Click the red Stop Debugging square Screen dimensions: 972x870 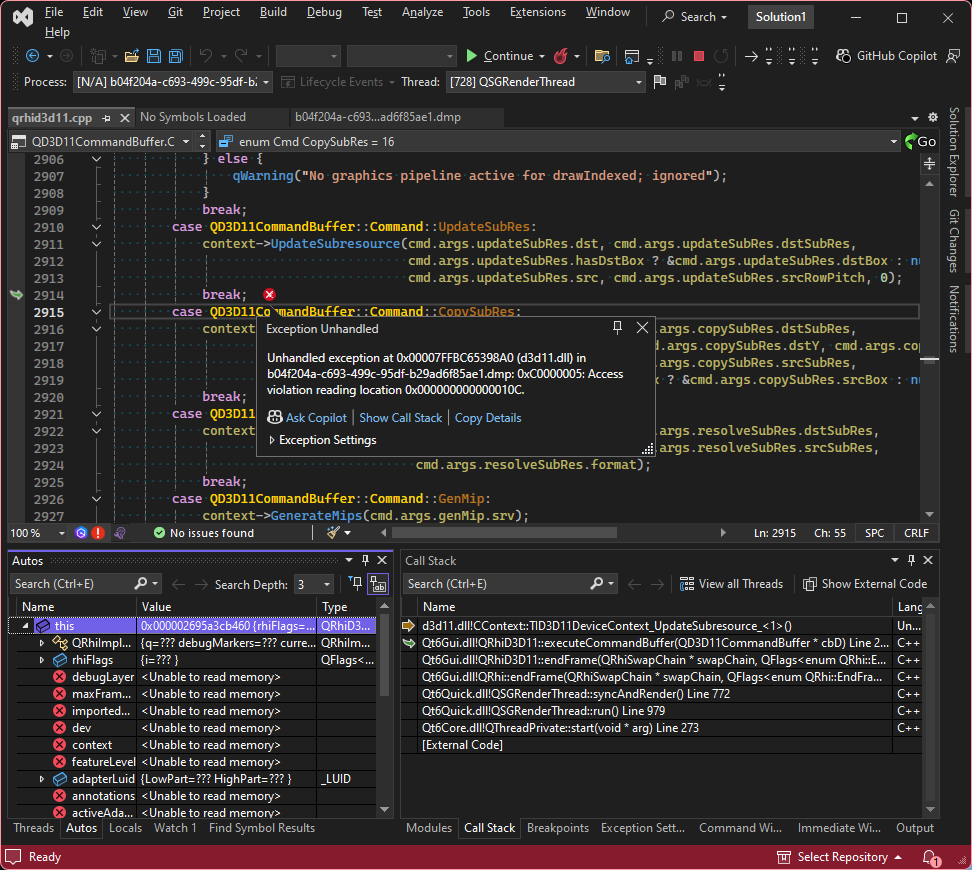click(699, 56)
